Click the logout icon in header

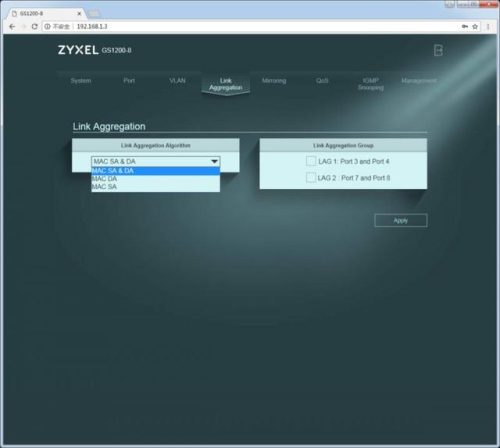438,50
